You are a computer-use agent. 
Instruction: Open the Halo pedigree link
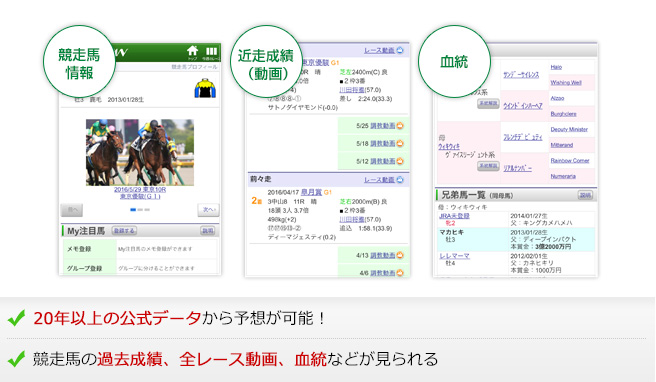pyautogui.click(x=556, y=67)
